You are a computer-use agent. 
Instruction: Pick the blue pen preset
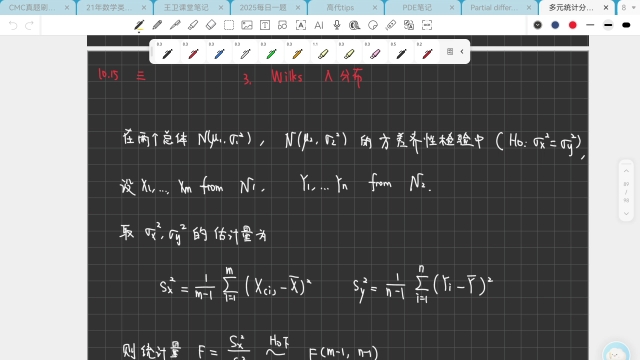click(219, 52)
